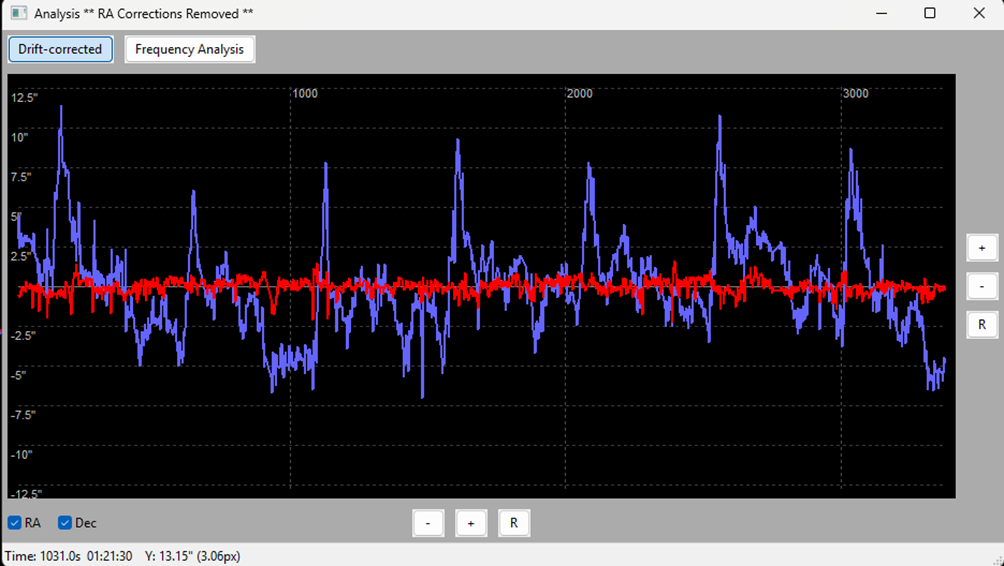Screen dimensions: 1004x566
Task: Click the 1000 time axis label
Action: pyautogui.click(x=305, y=93)
